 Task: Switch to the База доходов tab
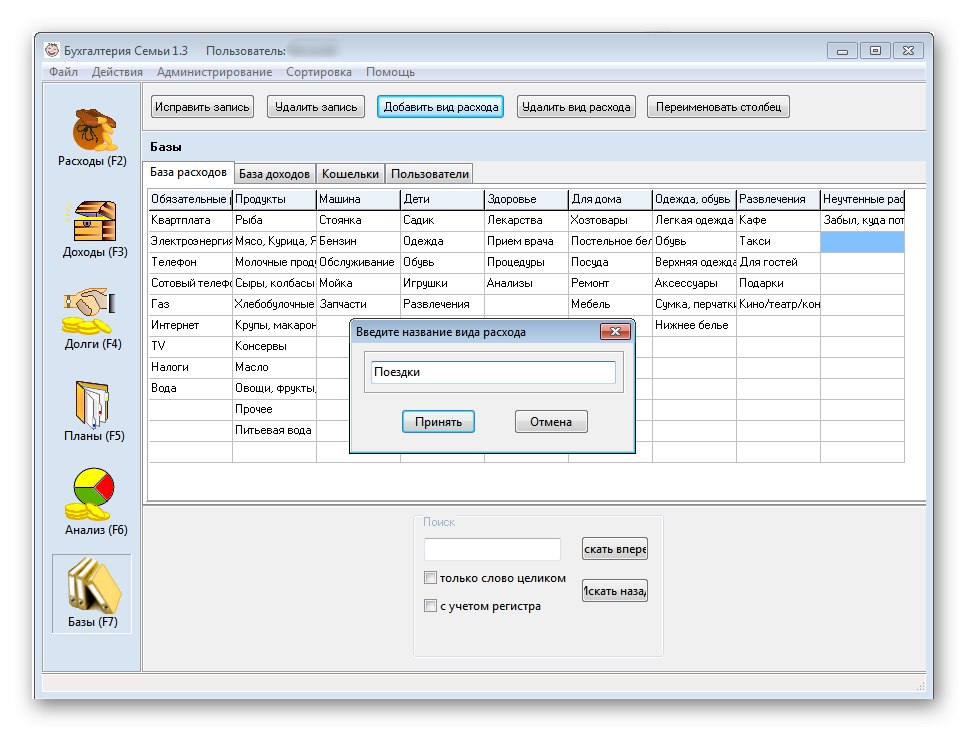pyautogui.click(x=274, y=174)
